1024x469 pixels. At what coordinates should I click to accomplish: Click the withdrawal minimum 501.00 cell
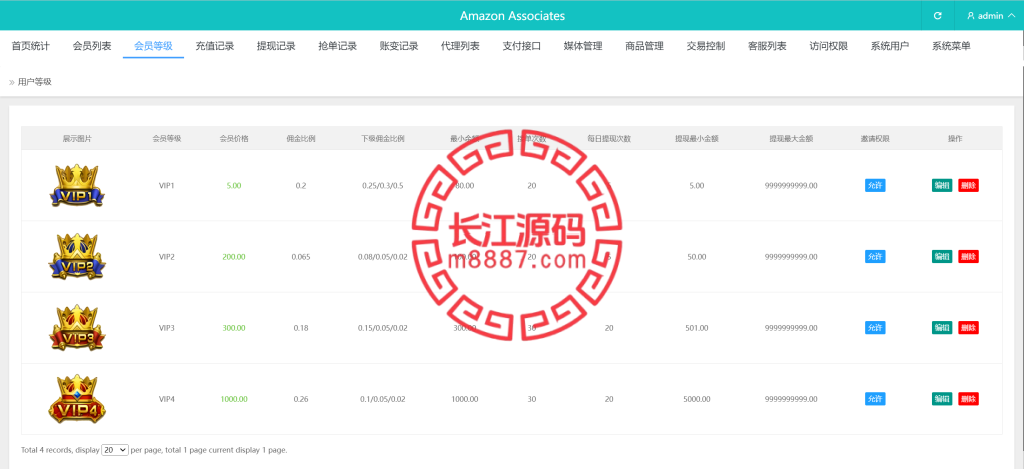click(x=697, y=327)
